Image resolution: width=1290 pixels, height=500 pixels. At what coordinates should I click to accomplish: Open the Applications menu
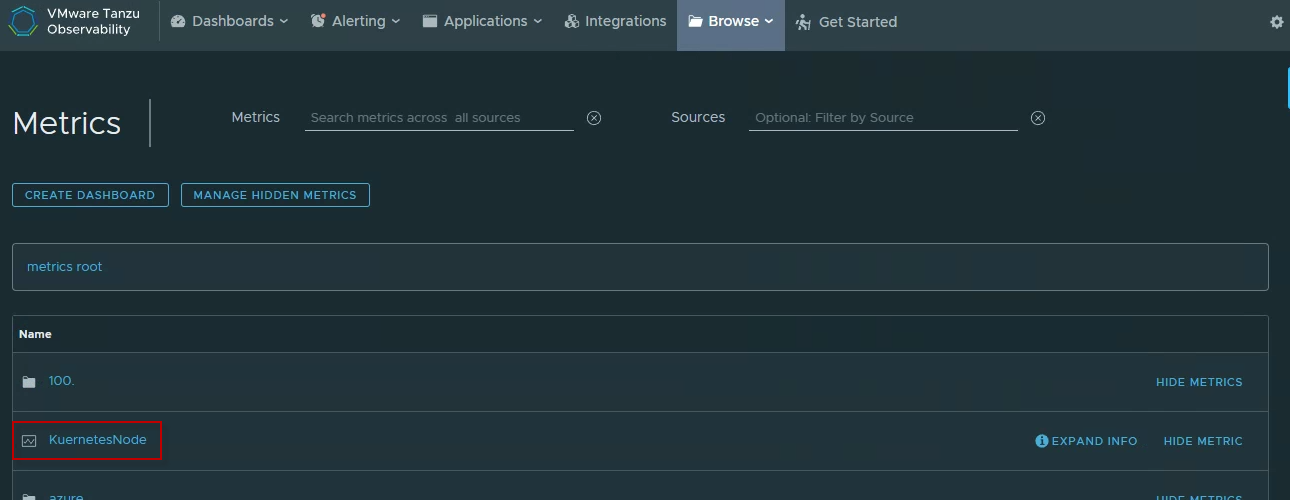(482, 21)
